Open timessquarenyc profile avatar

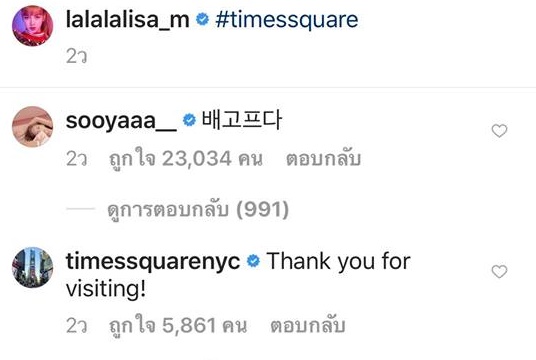coord(32,267)
